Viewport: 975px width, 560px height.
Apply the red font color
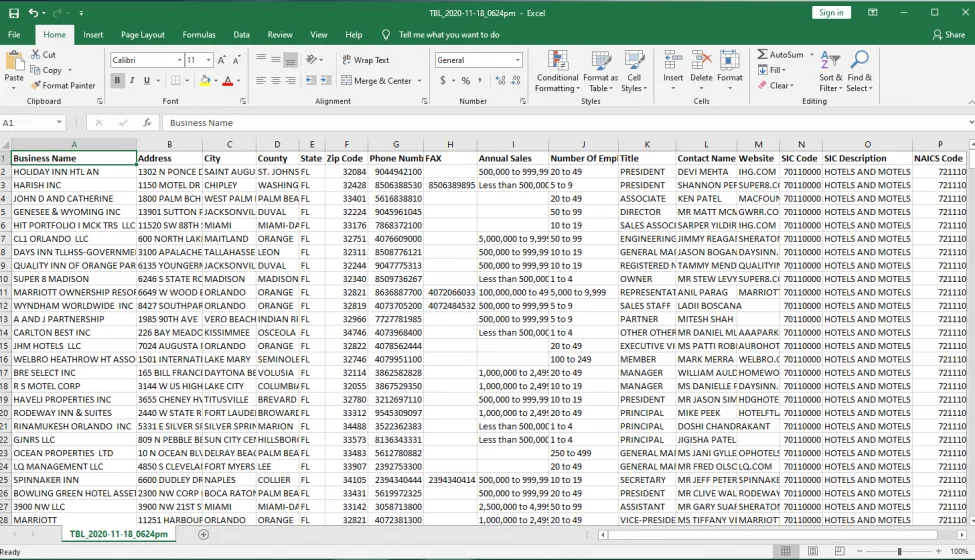click(228, 80)
